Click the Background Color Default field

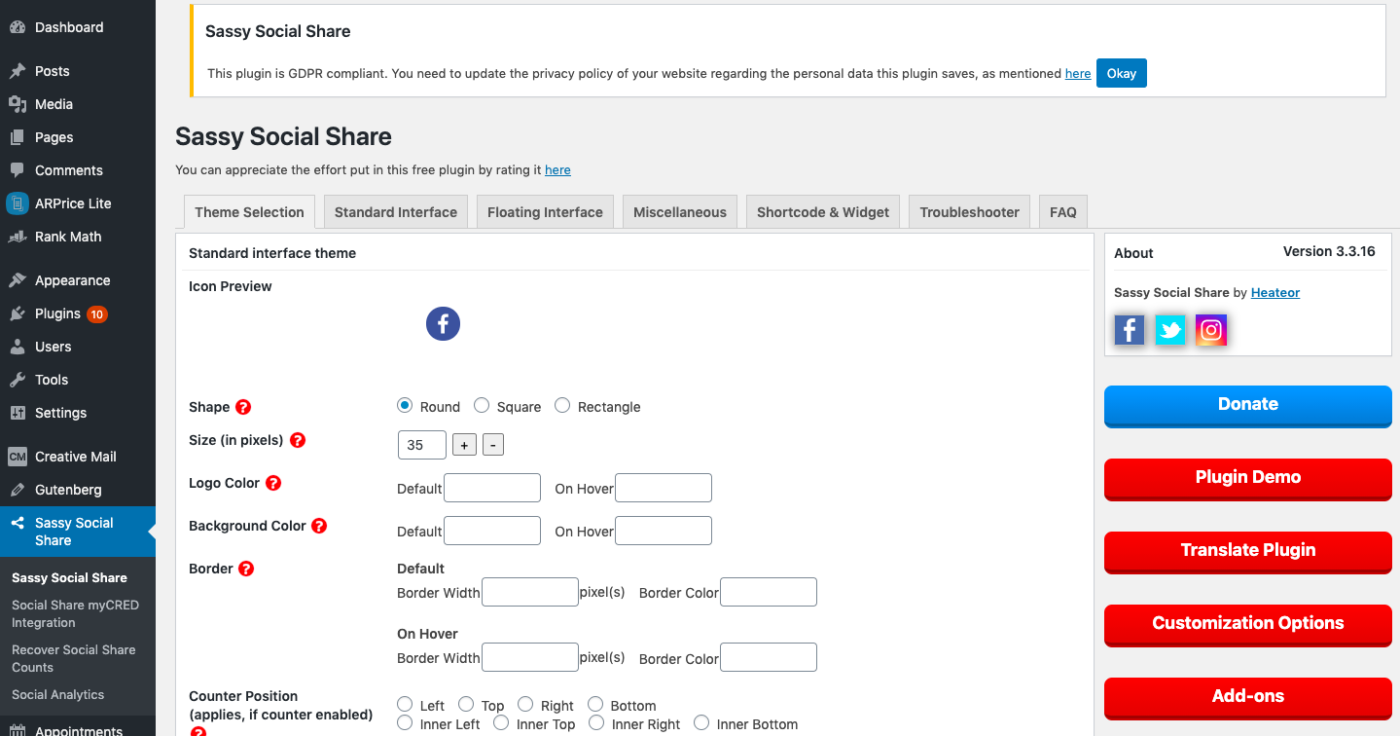click(492, 531)
